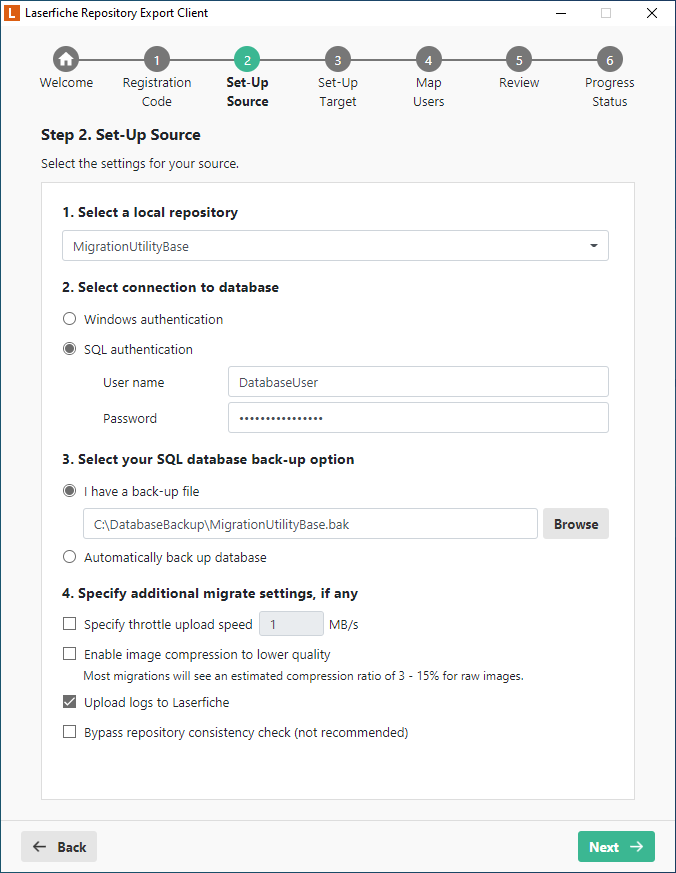Select the MigrationUtilityBase repository selector
The image size is (676, 873).
point(335,245)
